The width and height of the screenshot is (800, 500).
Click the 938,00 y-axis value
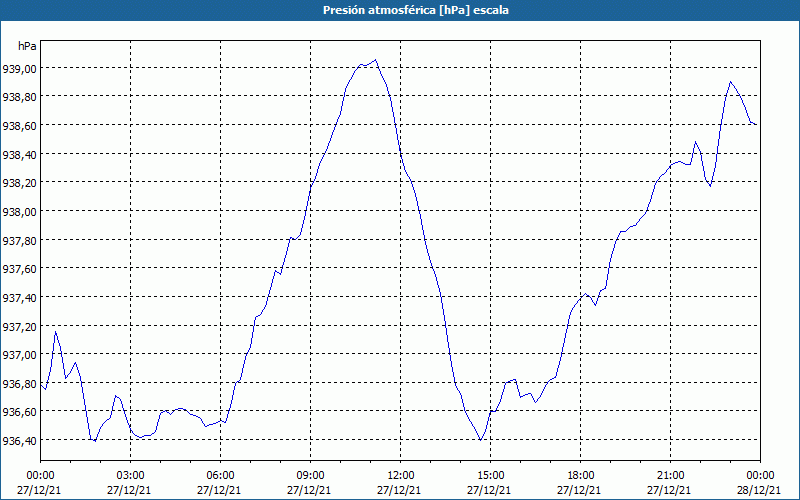click(20, 212)
